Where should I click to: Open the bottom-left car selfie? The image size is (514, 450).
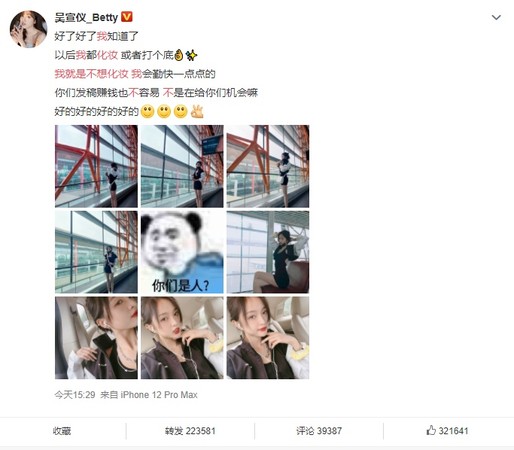tap(96, 338)
